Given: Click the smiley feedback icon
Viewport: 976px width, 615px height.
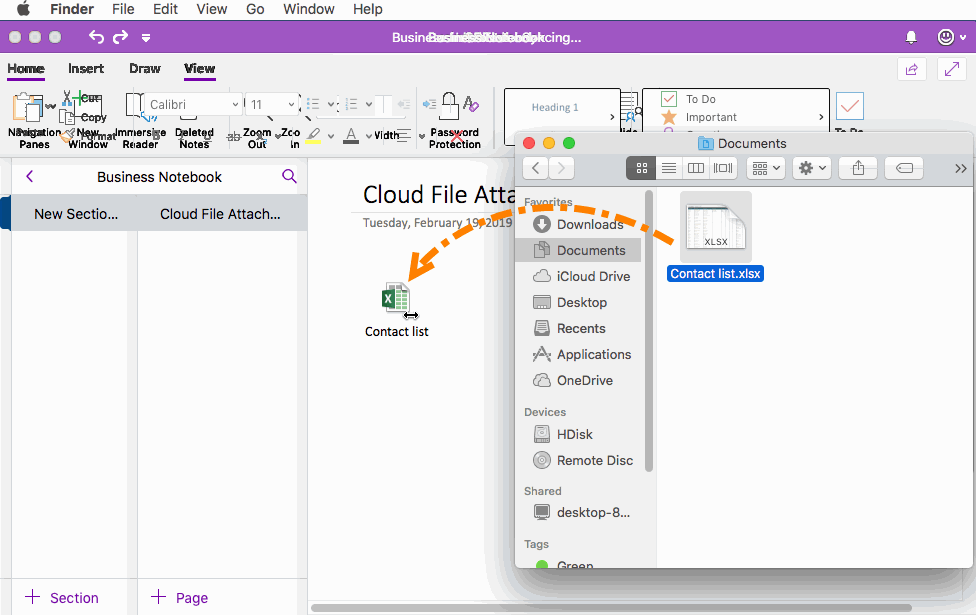Looking at the screenshot, I should (x=946, y=37).
